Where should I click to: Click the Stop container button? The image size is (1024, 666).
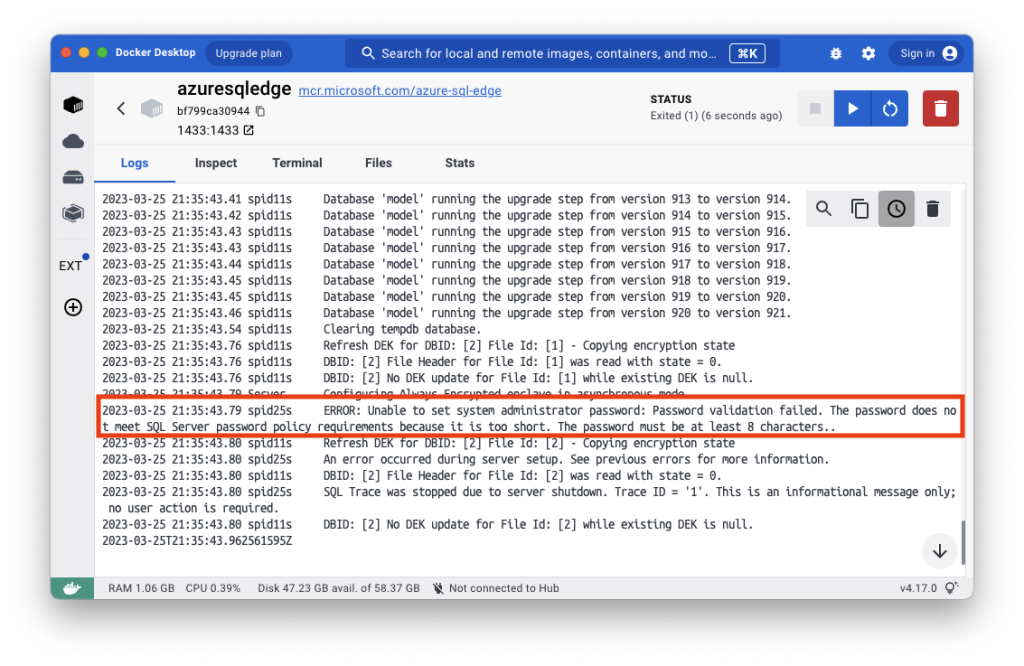click(x=815, y=108)
